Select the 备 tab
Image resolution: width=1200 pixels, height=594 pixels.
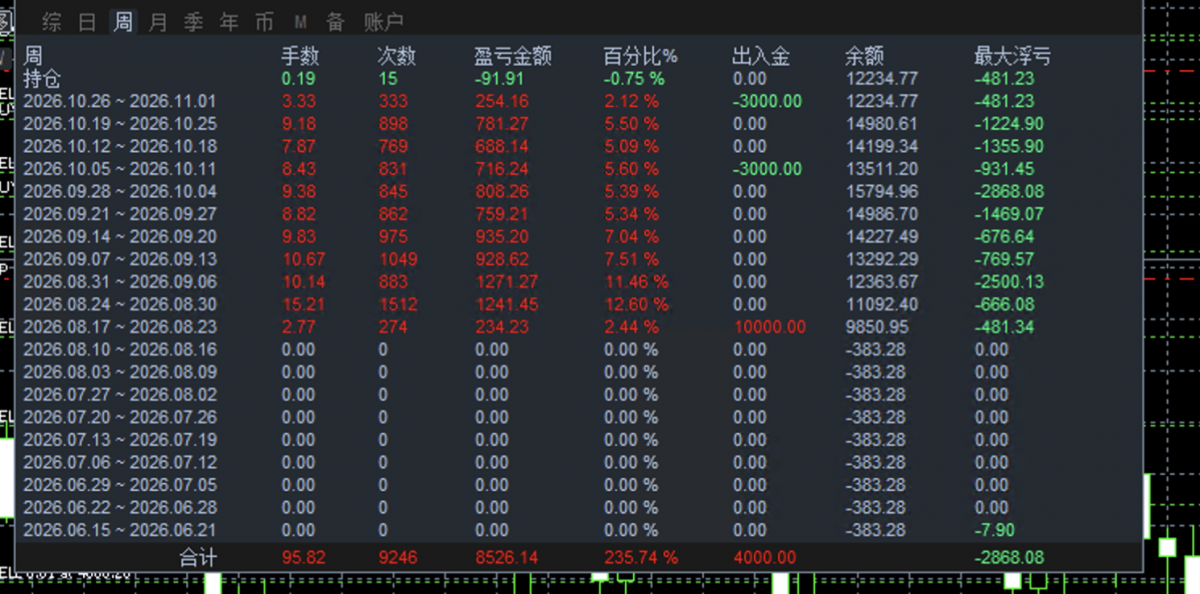[x=335, y=21]
